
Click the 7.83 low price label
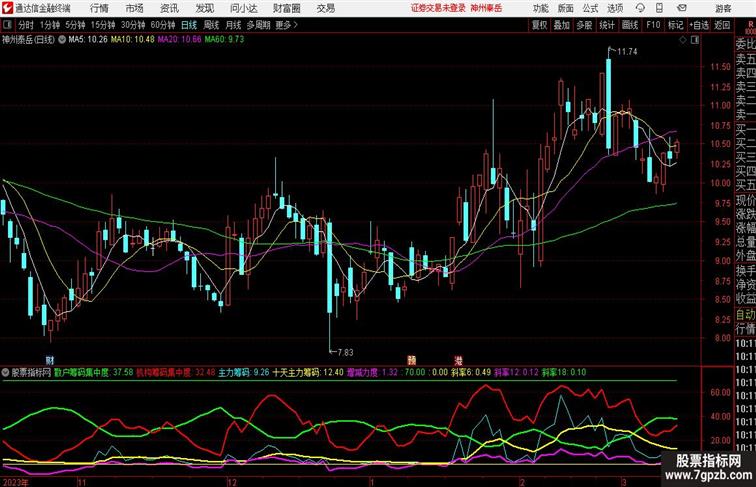[345, 352]
